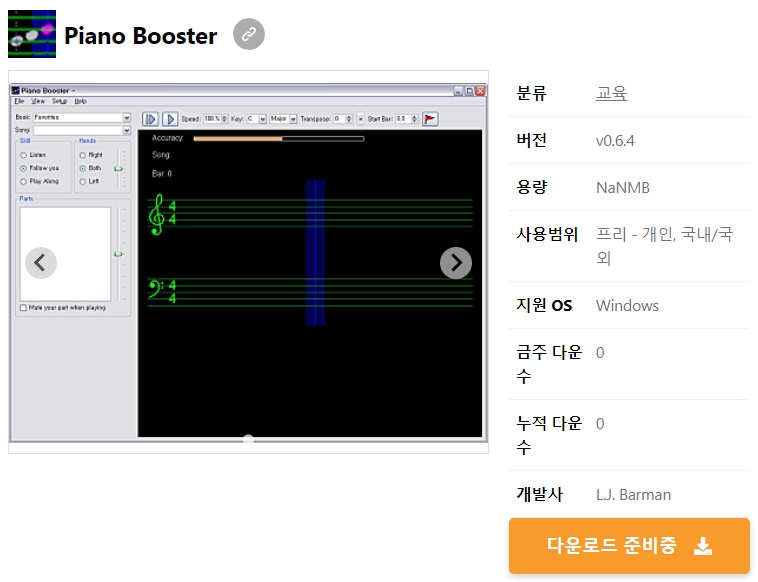Click the size value NaNMB
Viewport: 758px width, 582px height.
(623, 188)
